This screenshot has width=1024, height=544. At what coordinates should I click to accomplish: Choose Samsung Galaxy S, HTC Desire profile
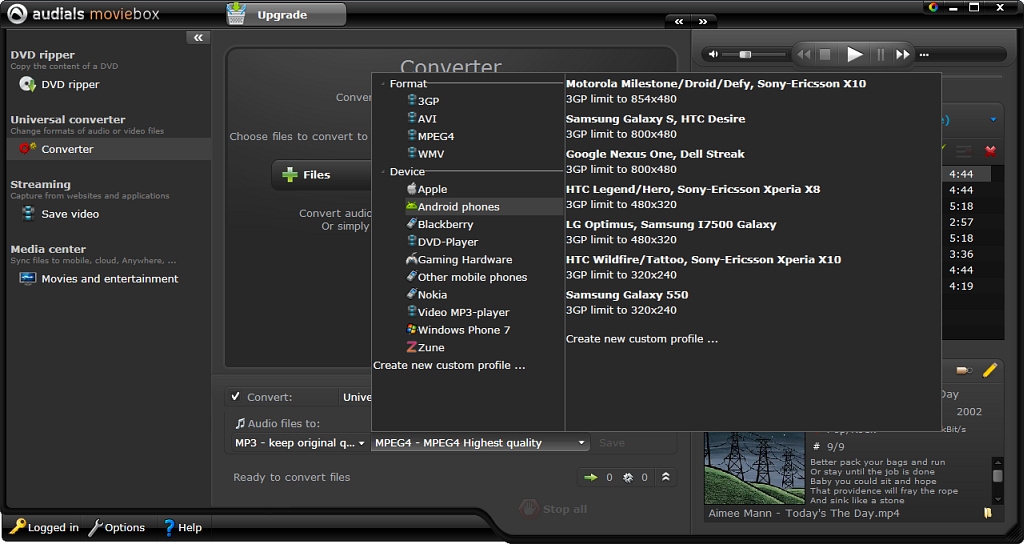pyautogui.click(x=655, y=119)
